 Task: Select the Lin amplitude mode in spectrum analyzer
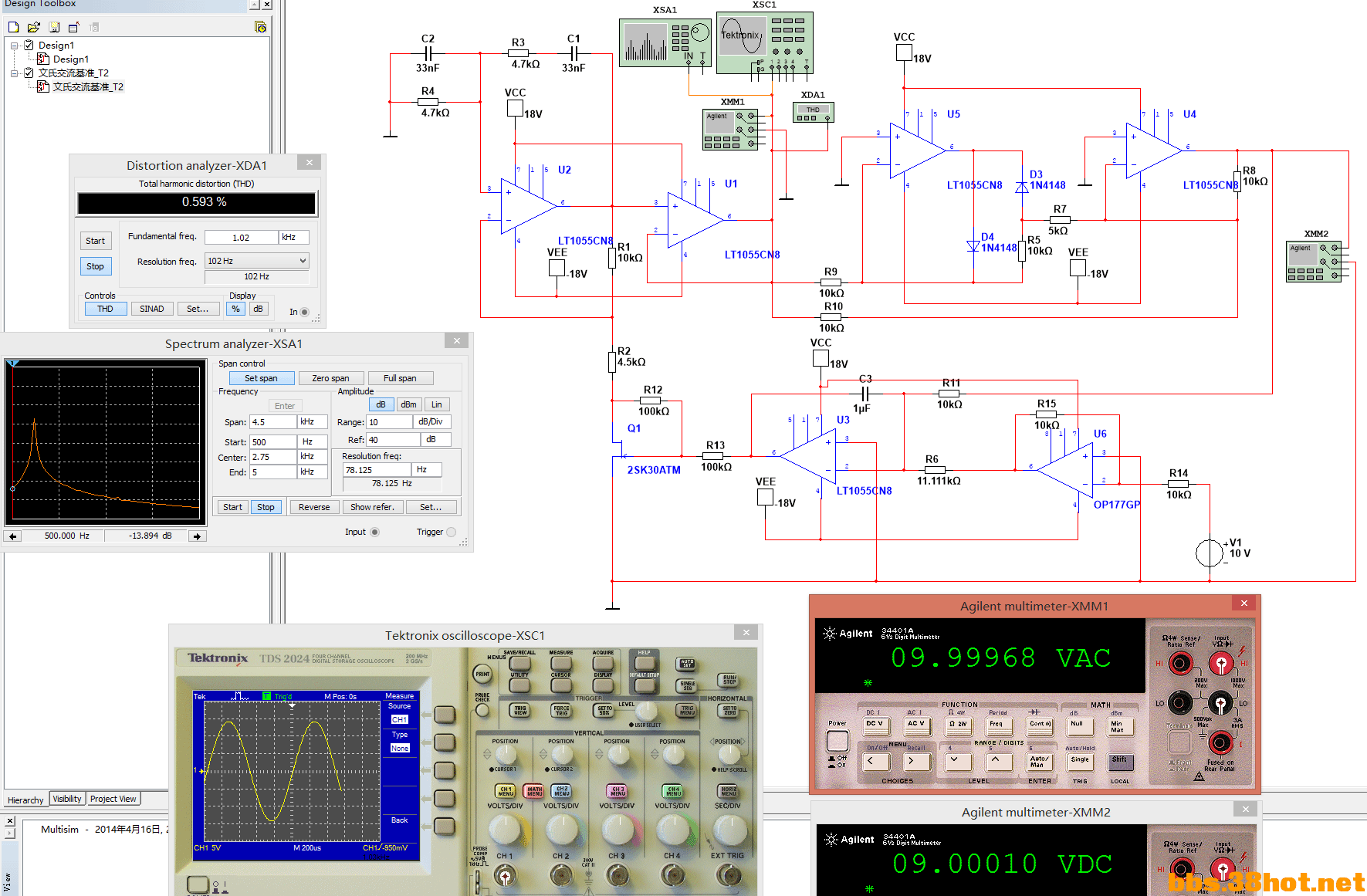point(437,404)
